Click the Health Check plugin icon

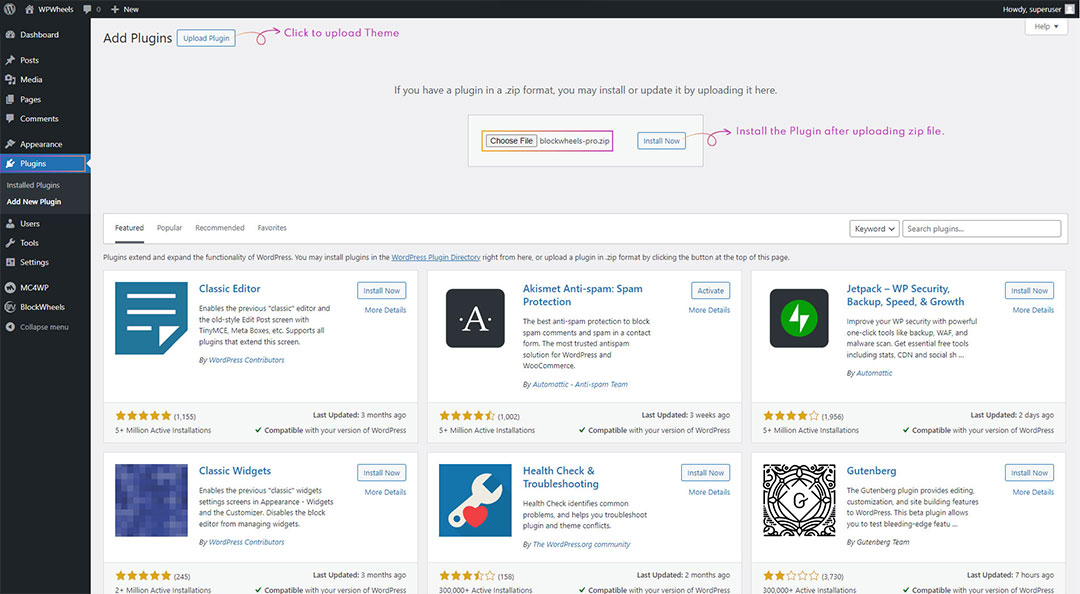pyautogui.click(x=475, y=500)
